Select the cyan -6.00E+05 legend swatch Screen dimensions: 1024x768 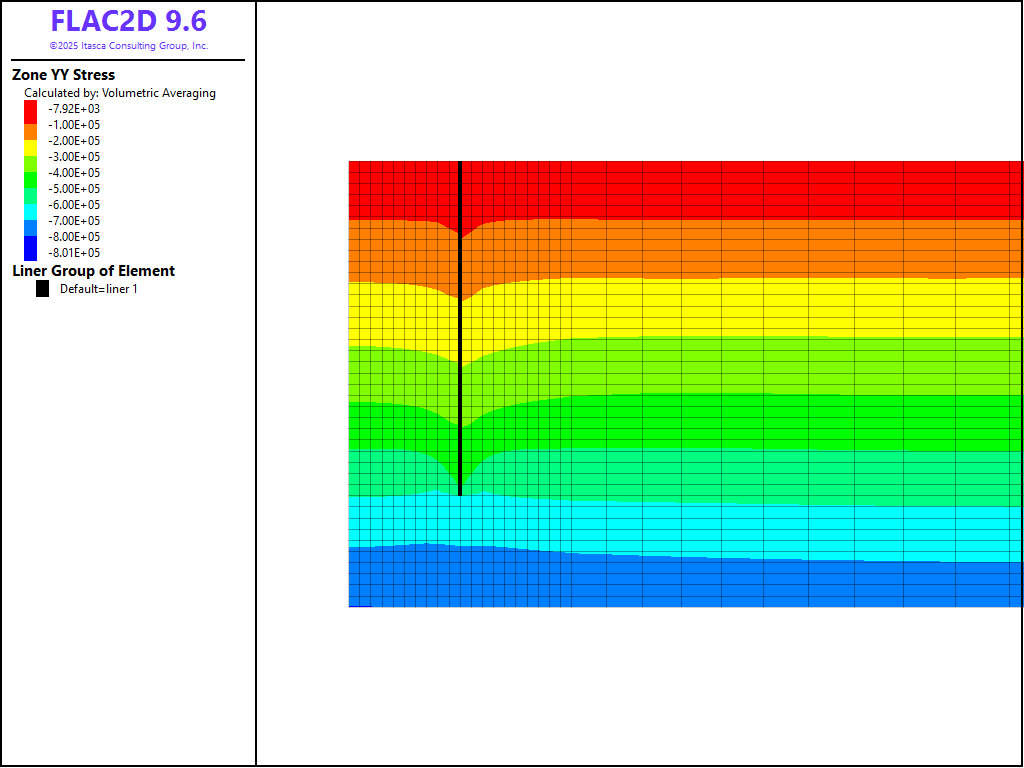pos(30,205)
